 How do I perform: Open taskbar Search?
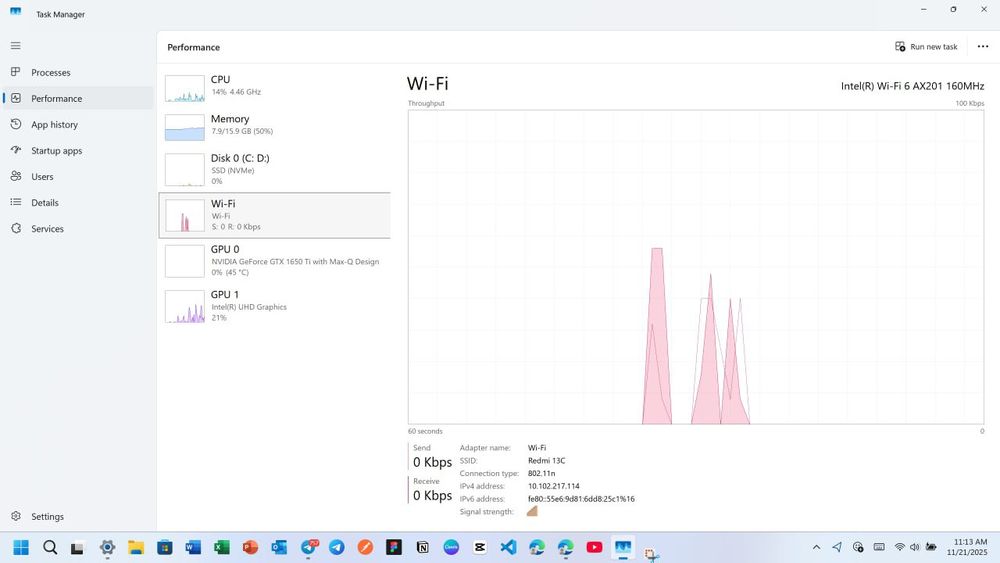pyautogui.click(x=50, y=547)
